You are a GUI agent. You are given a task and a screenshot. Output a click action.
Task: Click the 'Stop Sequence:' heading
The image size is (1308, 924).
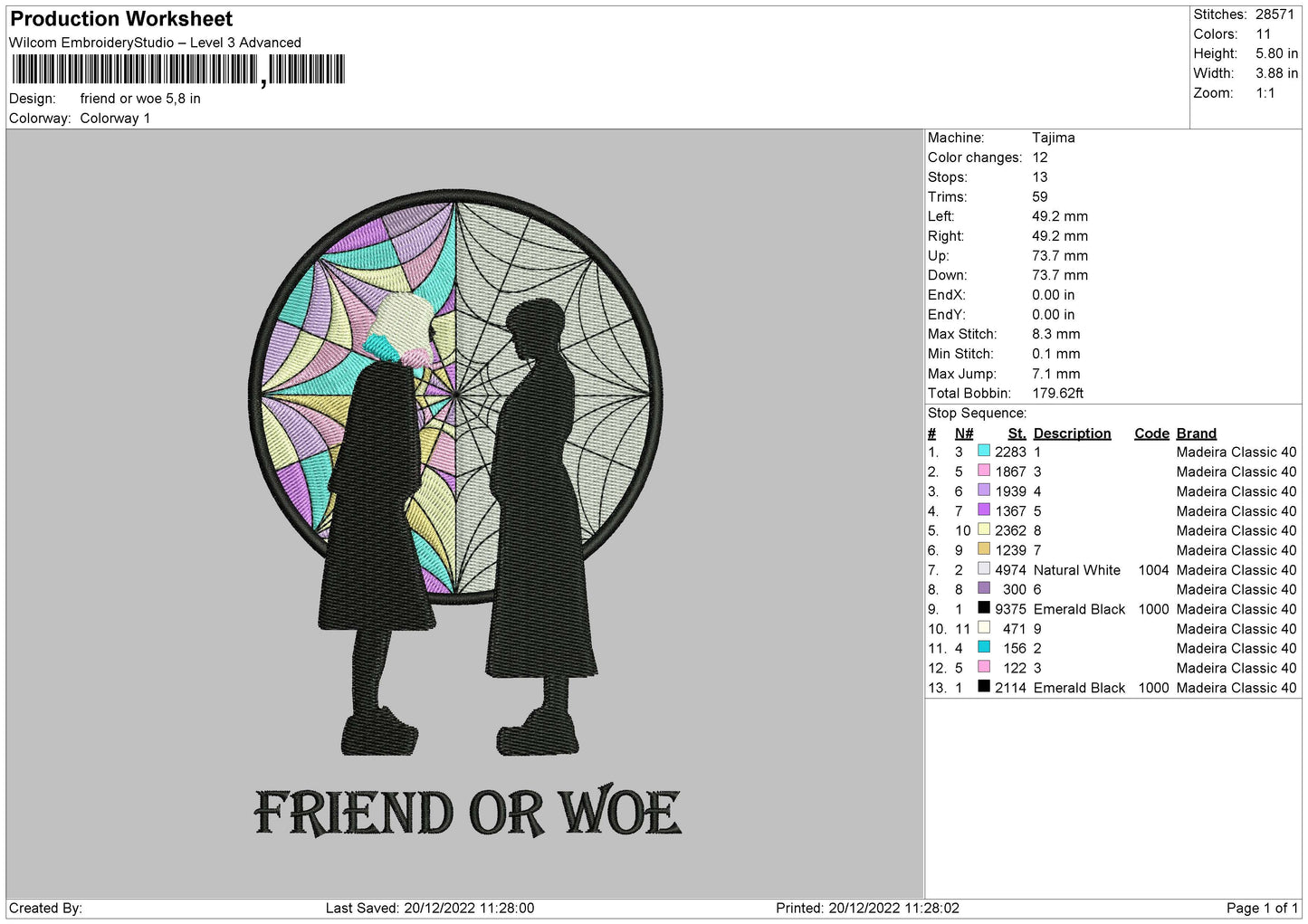(977, 414)
